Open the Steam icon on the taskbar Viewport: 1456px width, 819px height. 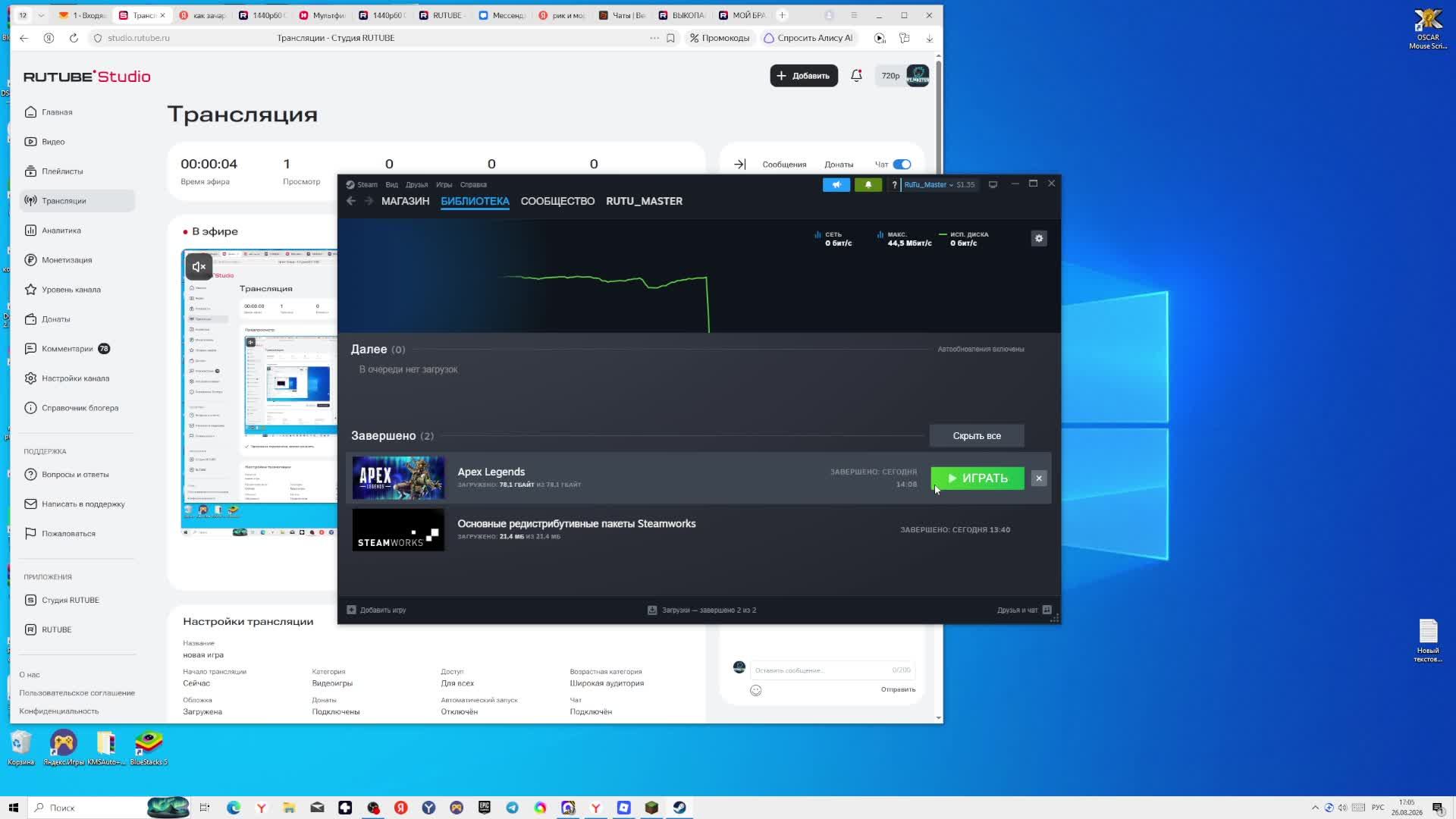pos(679,808)
